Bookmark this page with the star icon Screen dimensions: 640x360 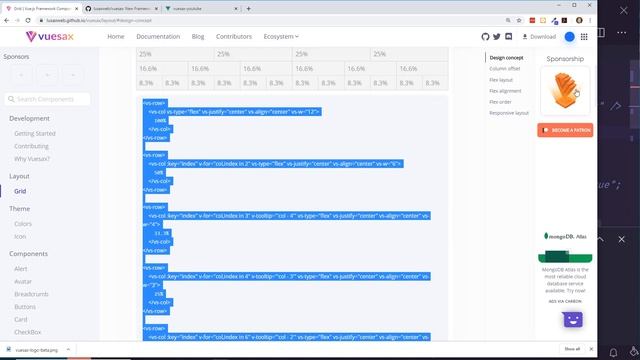tap(519, 20)
